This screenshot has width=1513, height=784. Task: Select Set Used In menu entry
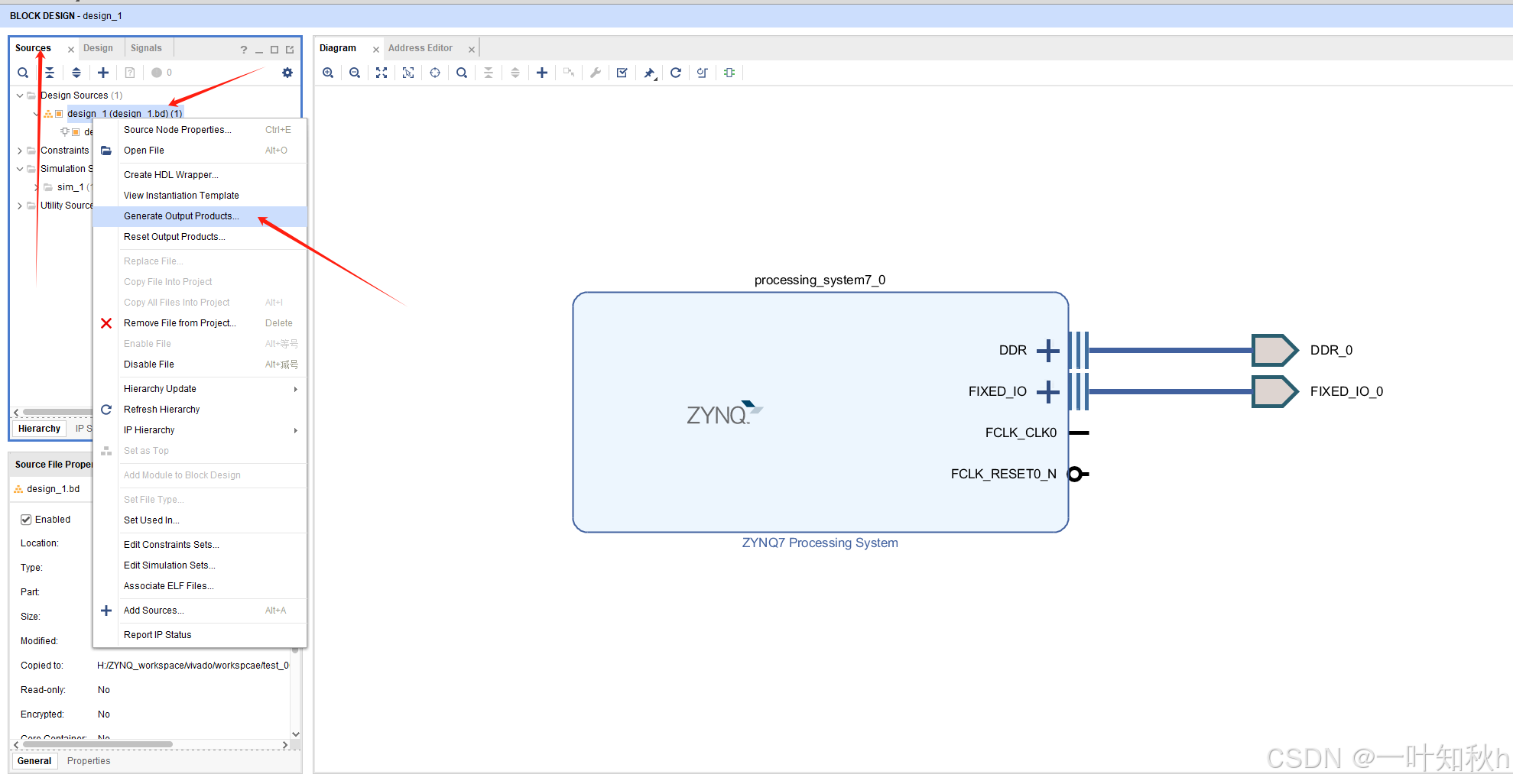pos(200,520)
